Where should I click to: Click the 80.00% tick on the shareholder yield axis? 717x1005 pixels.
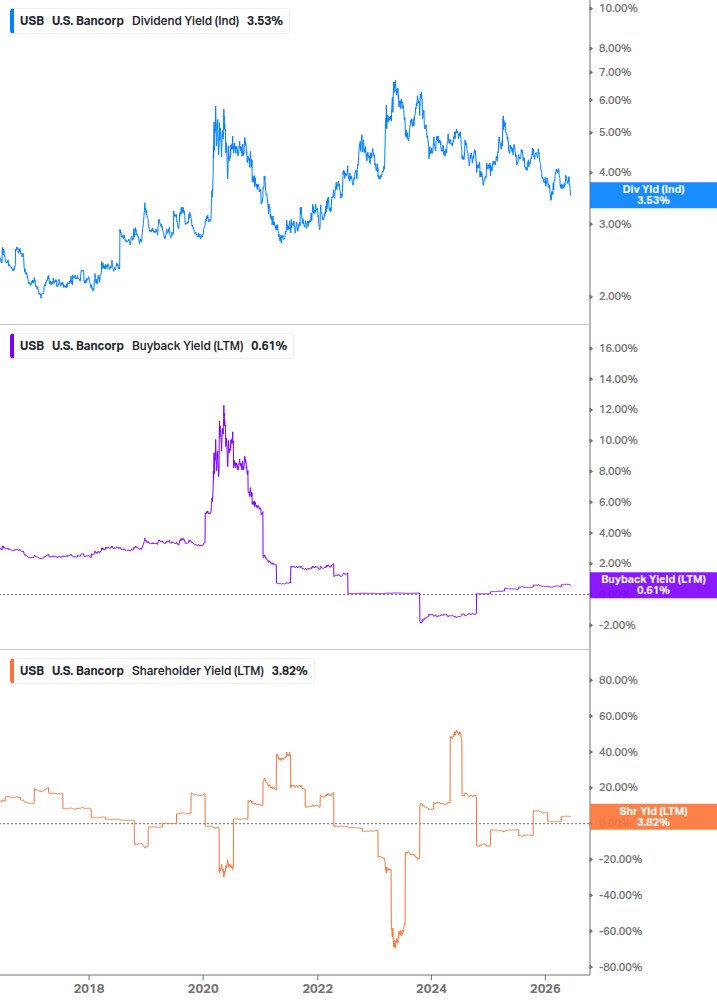coord(618,680)
